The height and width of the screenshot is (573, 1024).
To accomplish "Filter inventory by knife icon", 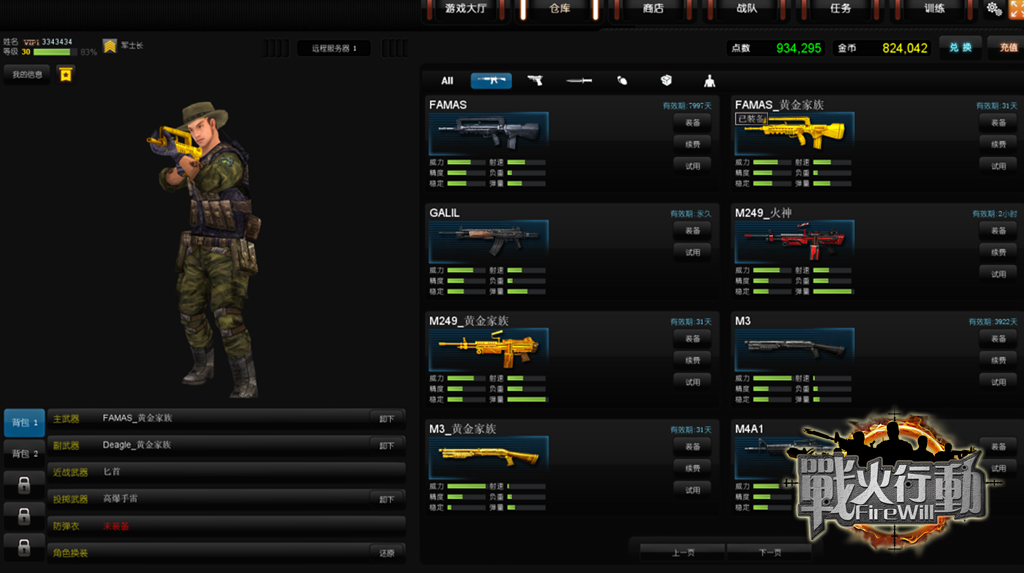I will tap(579, 81).
